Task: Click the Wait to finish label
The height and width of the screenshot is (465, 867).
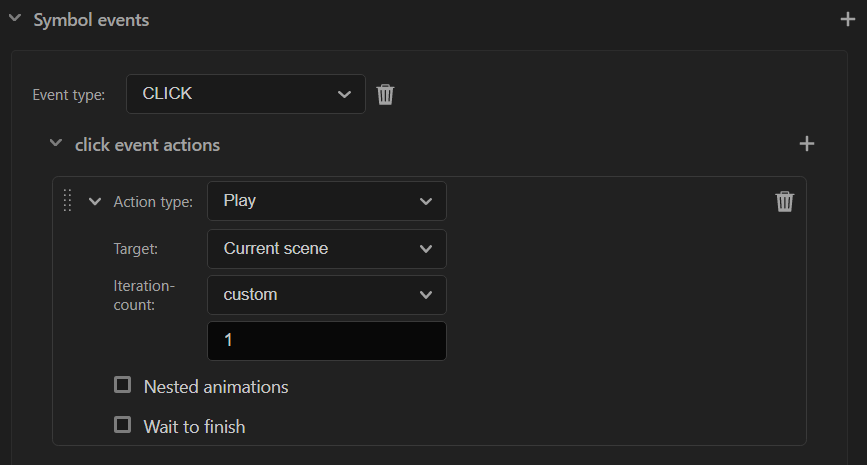Action: (194, 427)
